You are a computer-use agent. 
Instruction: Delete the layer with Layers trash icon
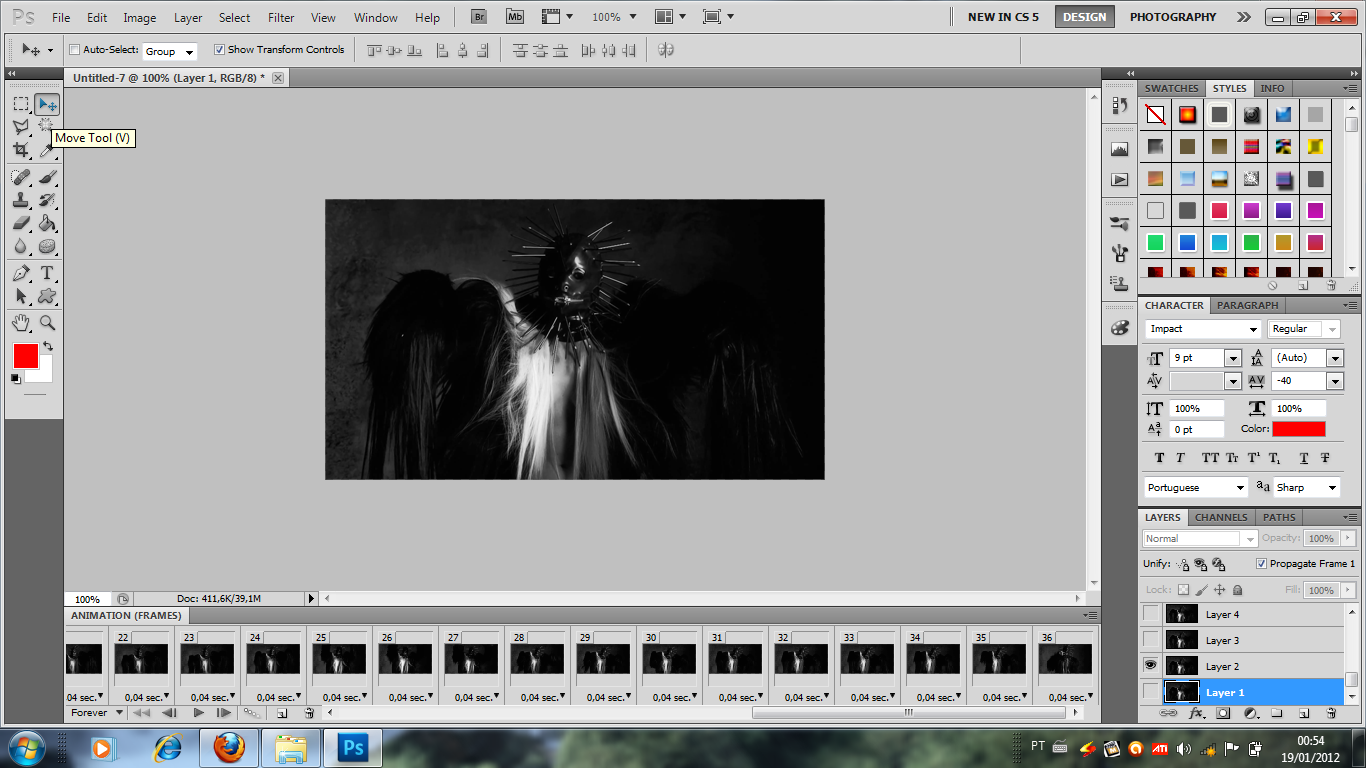[1331, 713]
